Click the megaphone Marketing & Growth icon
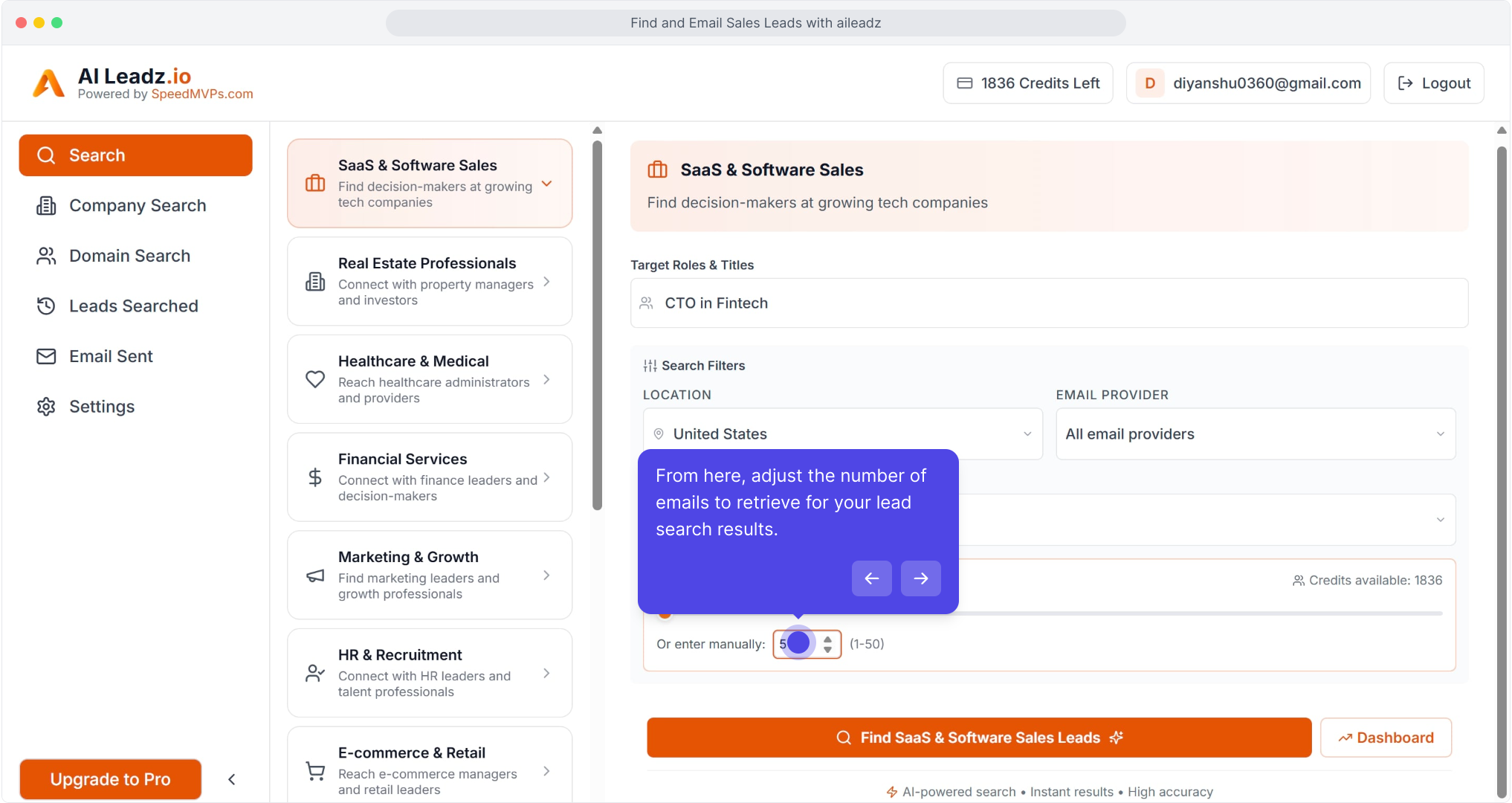 coord(315,575)
